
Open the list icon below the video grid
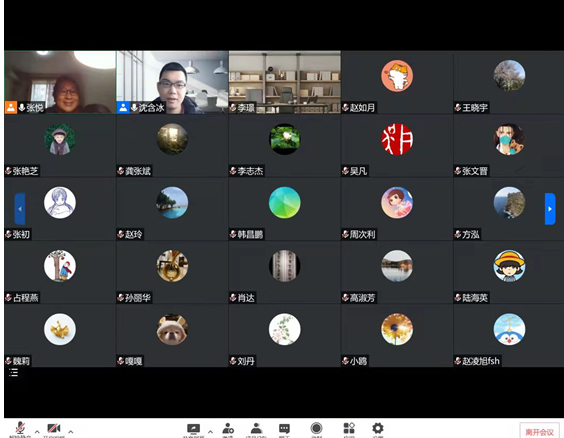pyautogui.click(x=13, y=373)
